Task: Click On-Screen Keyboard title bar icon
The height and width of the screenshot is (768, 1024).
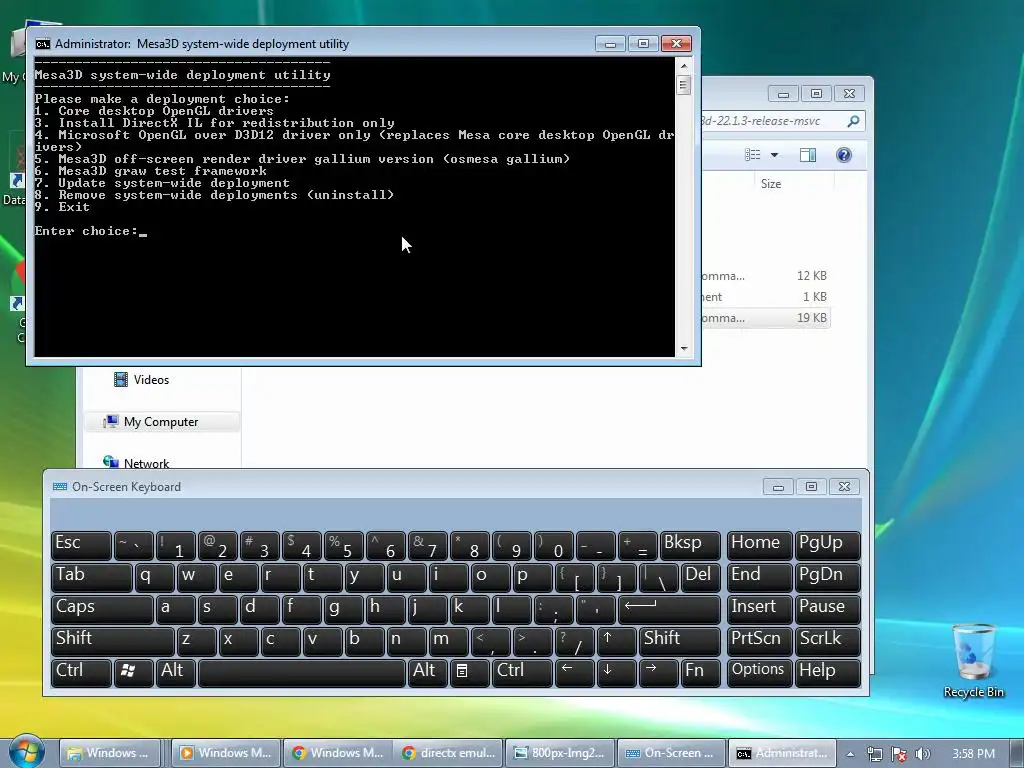Action: click(59, 487)
